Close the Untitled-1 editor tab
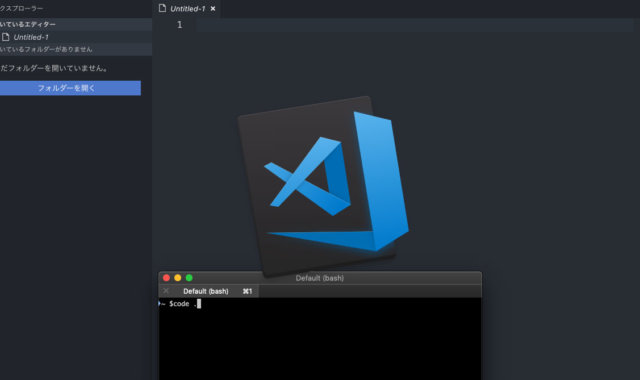This screenshot has height=380, width=640. [213, 9]
